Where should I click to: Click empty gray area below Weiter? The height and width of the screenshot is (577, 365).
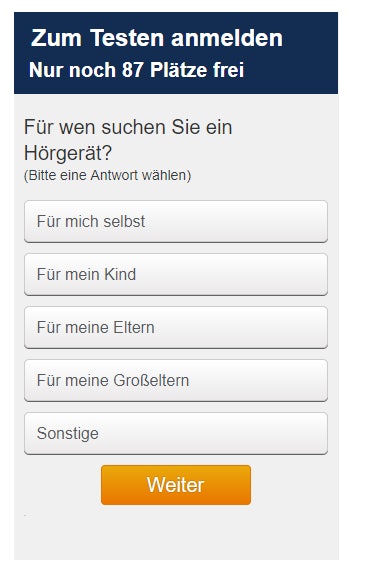point(176,534)
